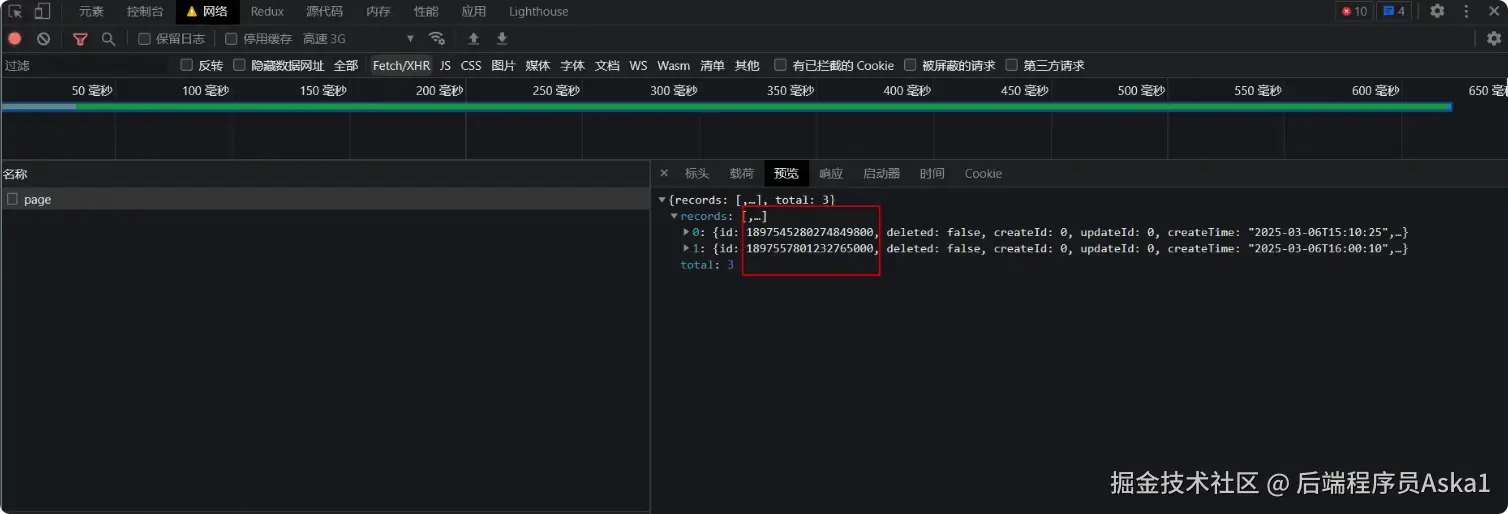Show the 启动器 details tab

pyautogui.click(x=882, y=173)
